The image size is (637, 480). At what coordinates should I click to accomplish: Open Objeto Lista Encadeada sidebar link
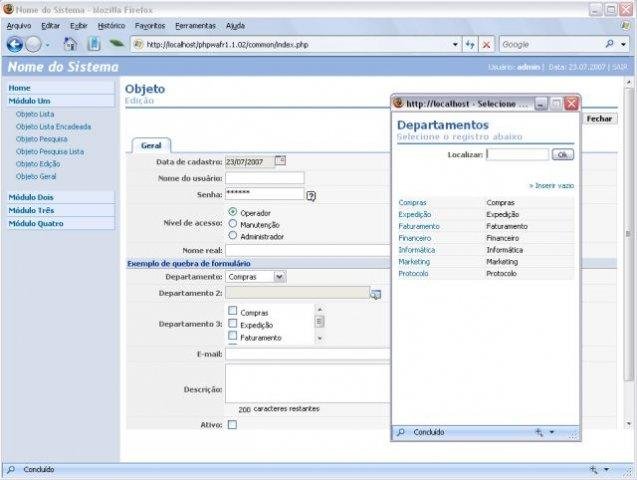click(x=53, y=127)
